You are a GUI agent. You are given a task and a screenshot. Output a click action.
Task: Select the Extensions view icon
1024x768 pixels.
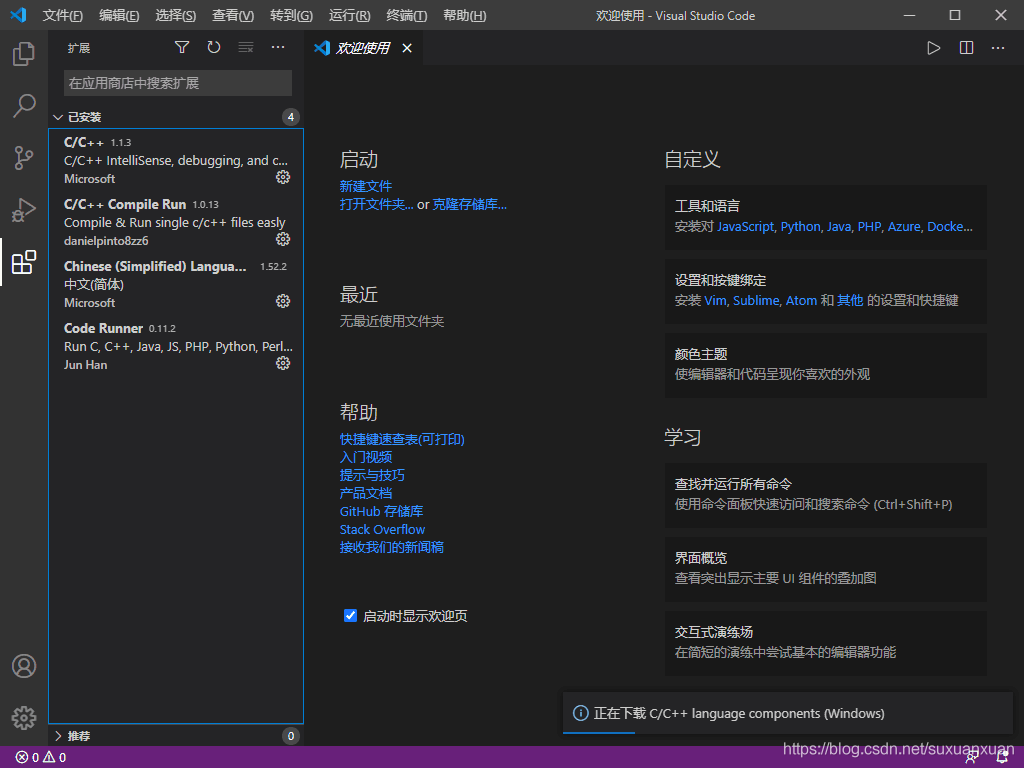click(x=24, y=262)
